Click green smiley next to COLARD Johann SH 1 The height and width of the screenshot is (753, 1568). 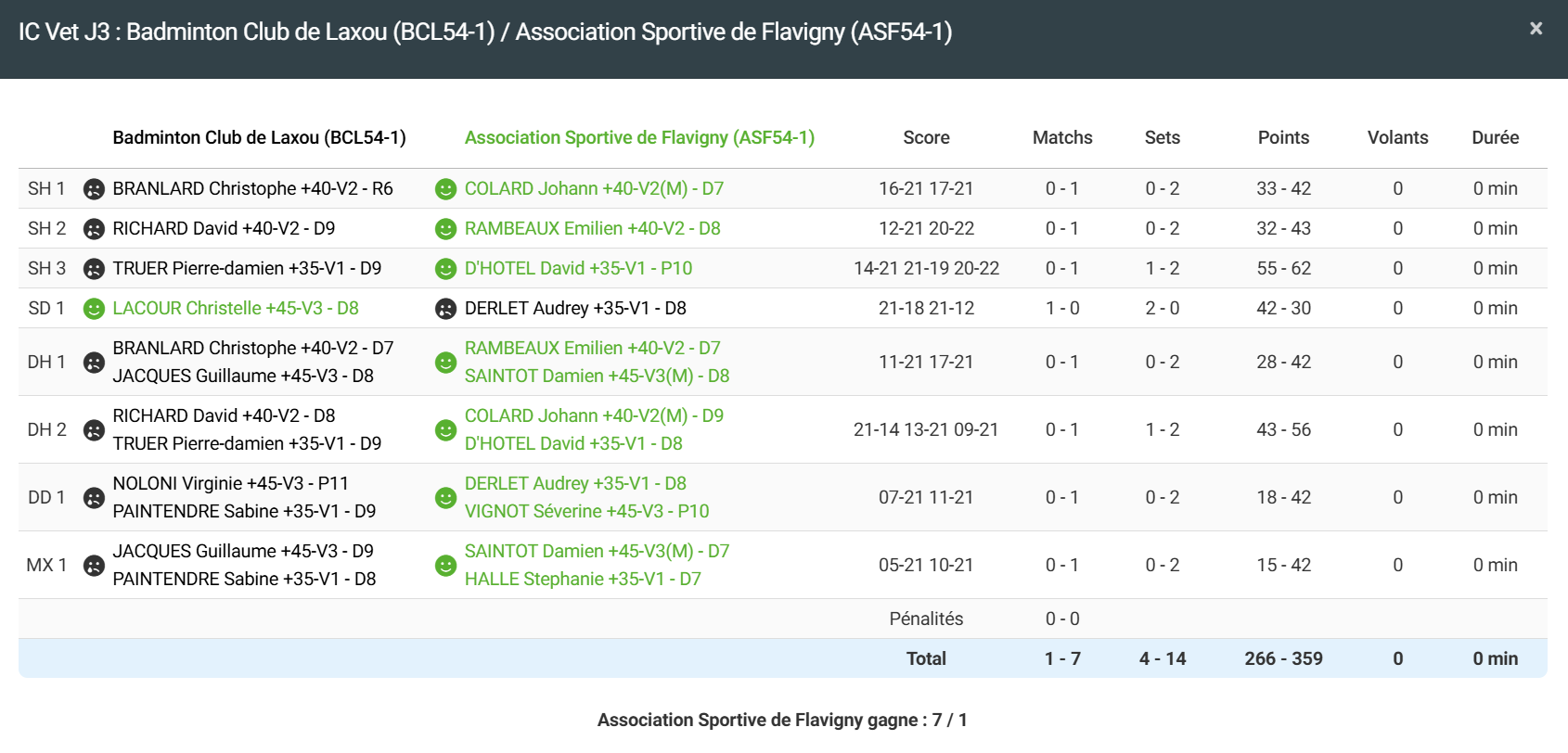[x=445, y=189]
